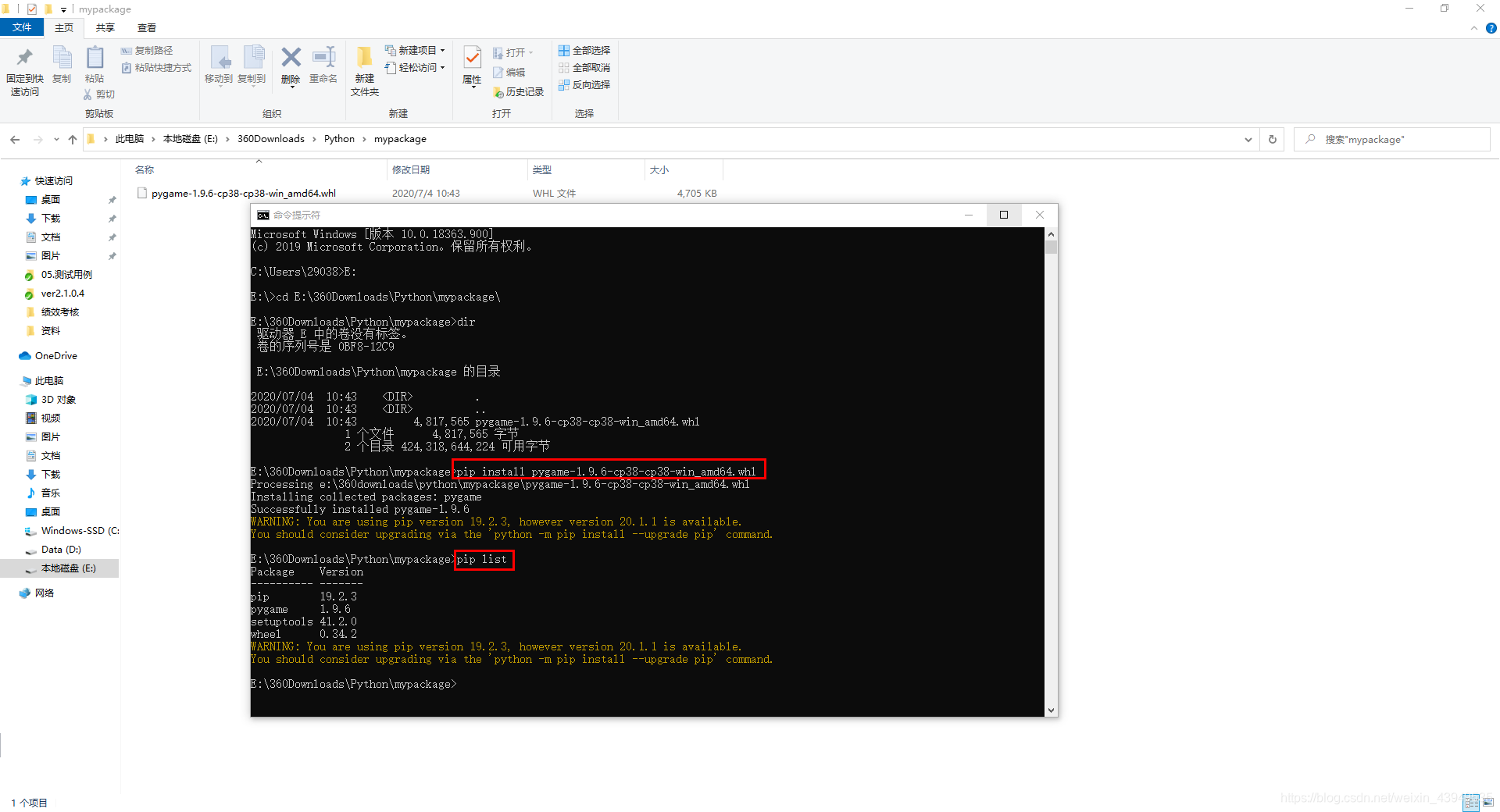Click the back navigation arrow
This screenshot has width=1500, height=812.
point(15,139)
